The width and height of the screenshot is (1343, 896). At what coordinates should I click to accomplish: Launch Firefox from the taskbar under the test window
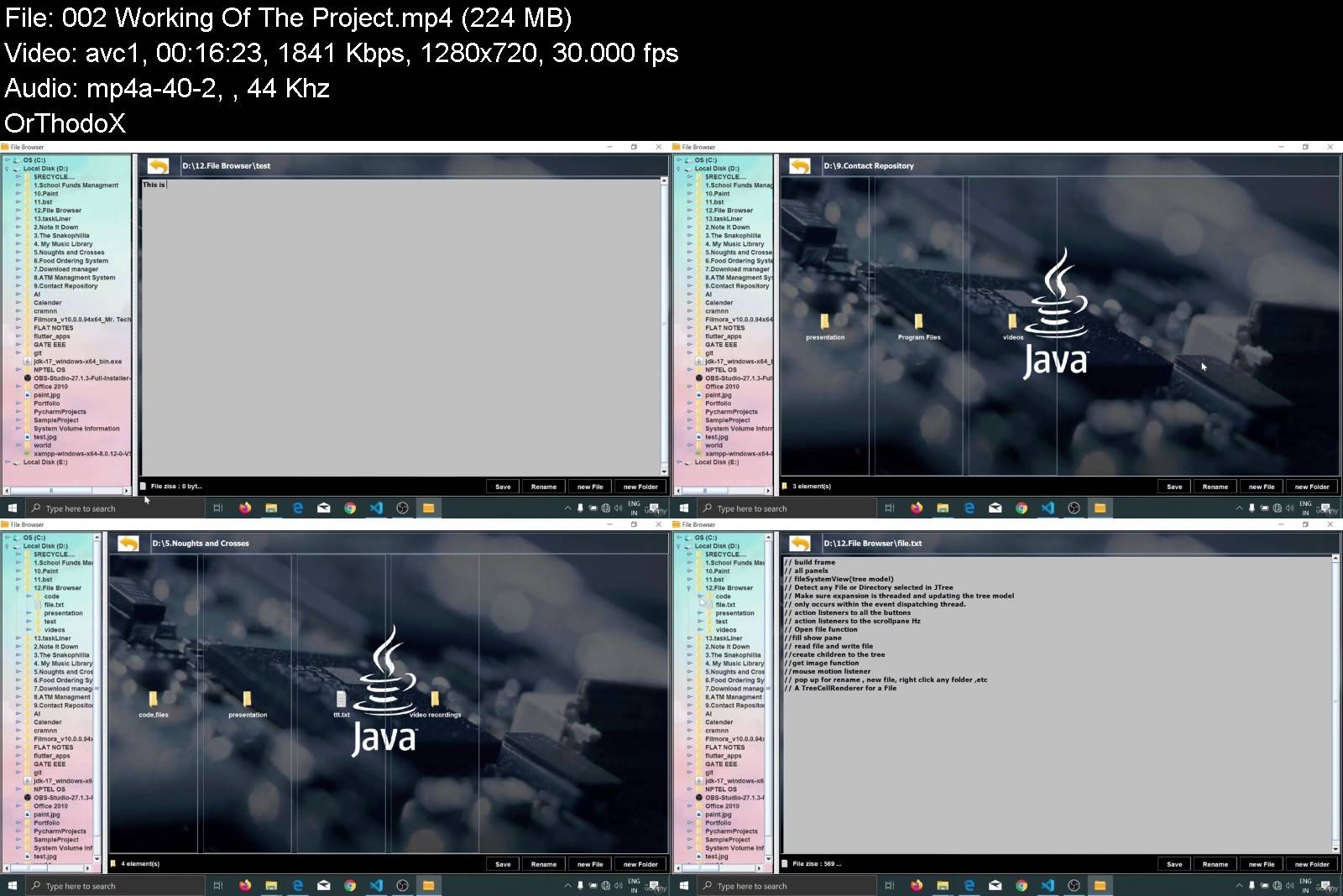tap(245, 508)
